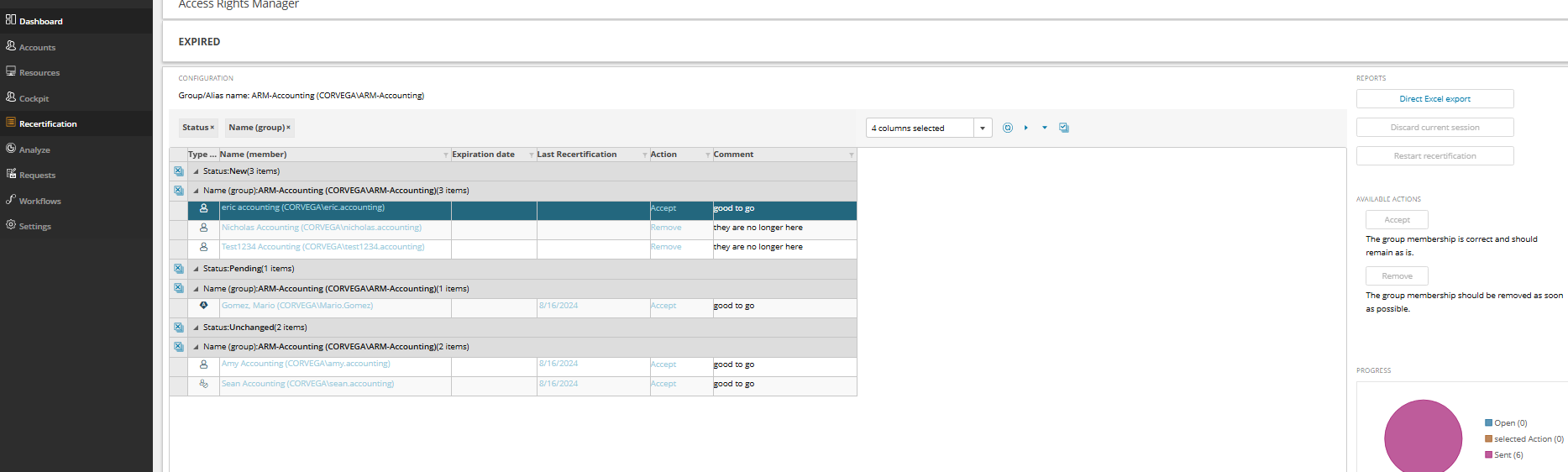Viewport: 1568px width, 472px height.
Task: Click the Requests icon
Action: coord(11,173)
